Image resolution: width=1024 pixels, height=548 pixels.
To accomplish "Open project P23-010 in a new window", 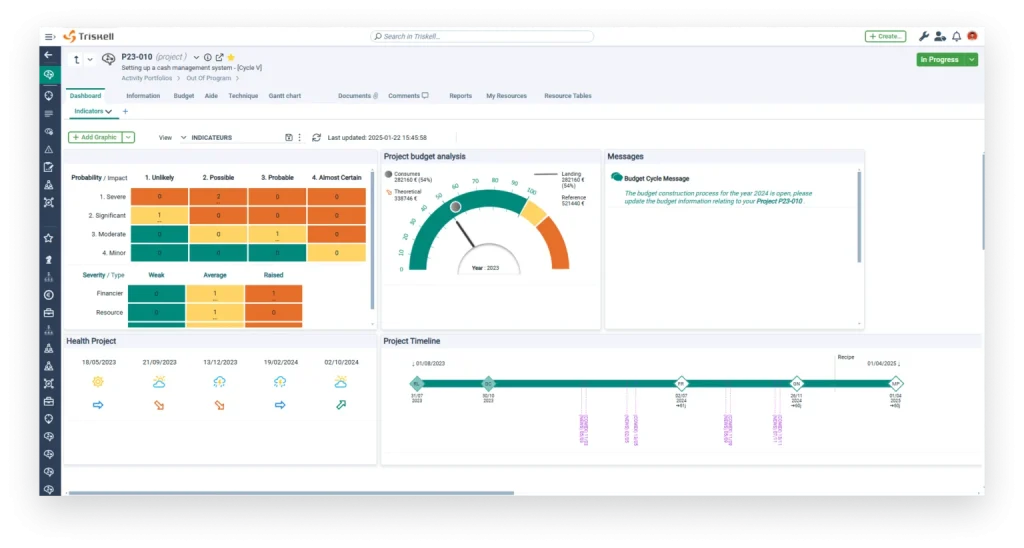I will (219, 58).
